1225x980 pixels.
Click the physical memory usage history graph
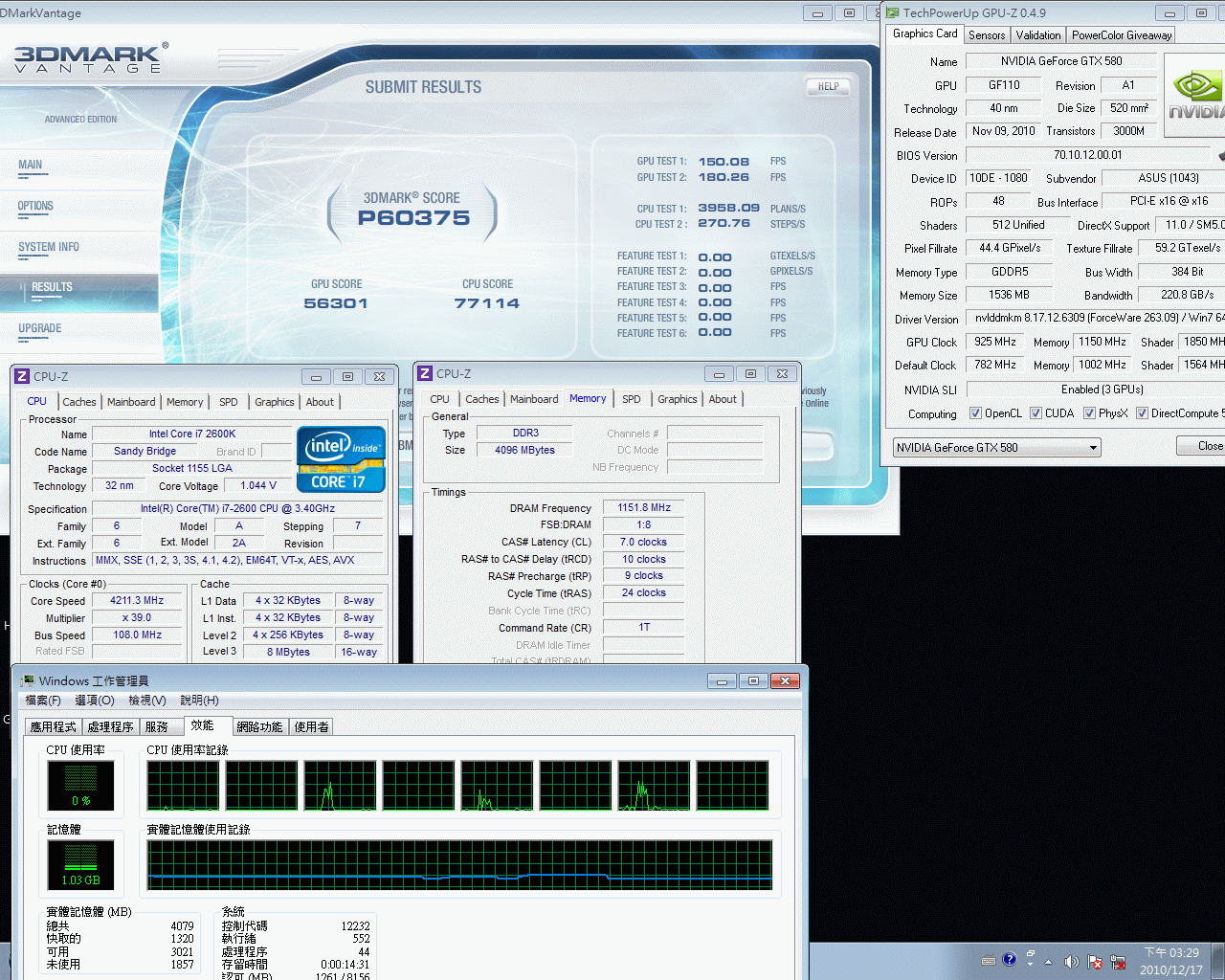459,865
